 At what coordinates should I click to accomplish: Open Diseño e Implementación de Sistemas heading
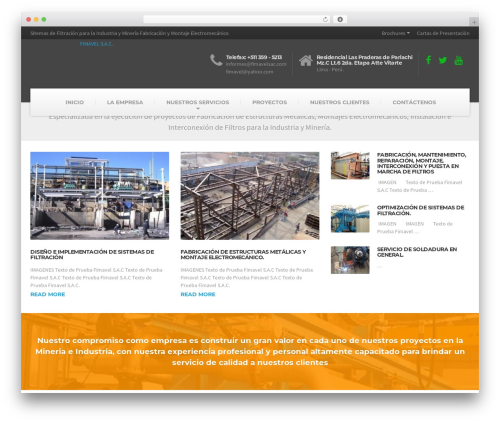point(92,254)
